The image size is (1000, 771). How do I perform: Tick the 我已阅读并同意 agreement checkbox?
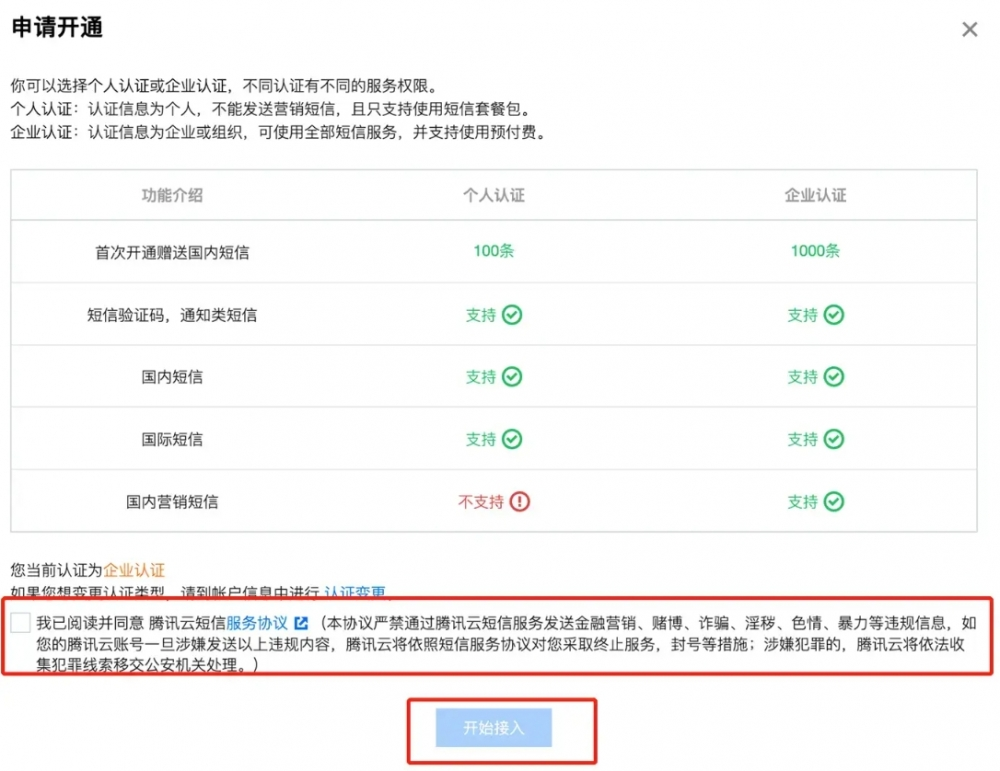[x=21, y=623]
